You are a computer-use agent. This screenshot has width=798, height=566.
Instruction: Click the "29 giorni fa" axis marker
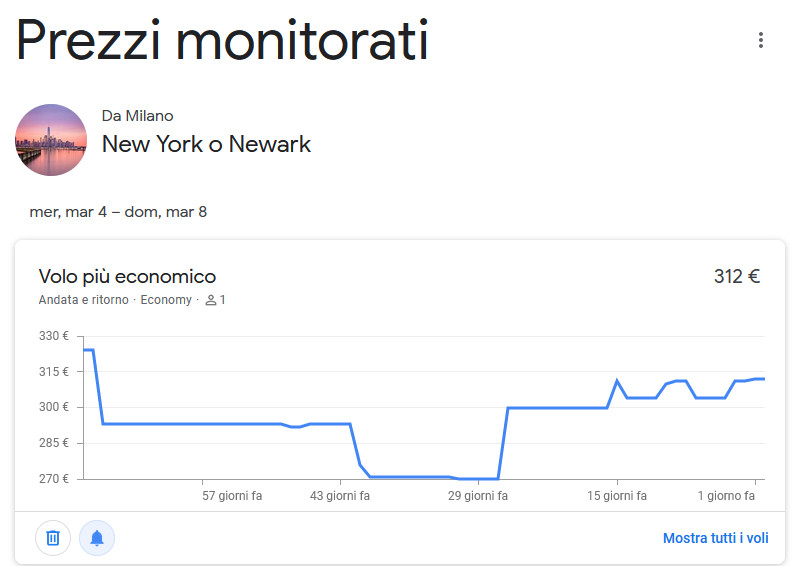point(478,496)
